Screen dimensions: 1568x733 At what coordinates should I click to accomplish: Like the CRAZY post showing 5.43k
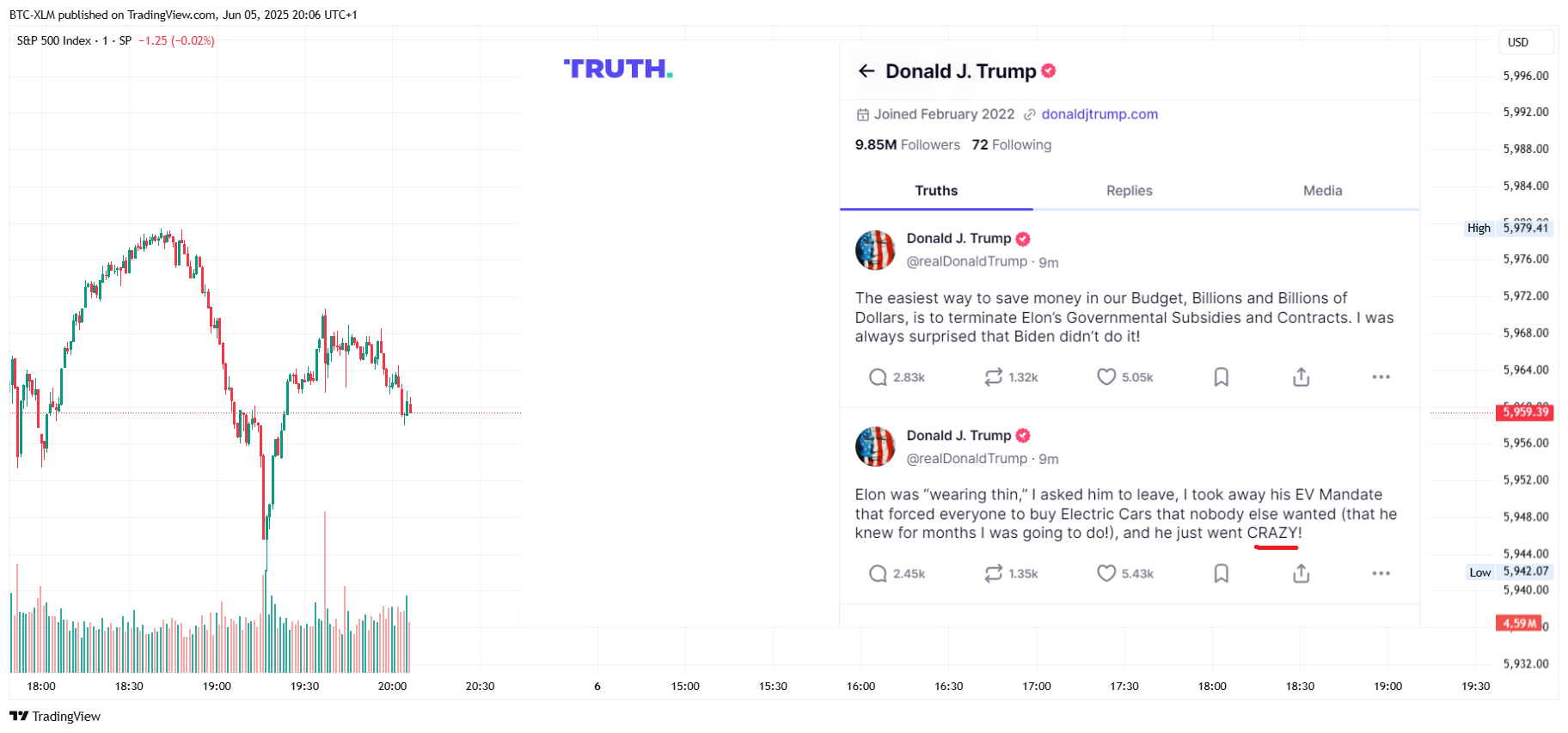point(1106,573)
